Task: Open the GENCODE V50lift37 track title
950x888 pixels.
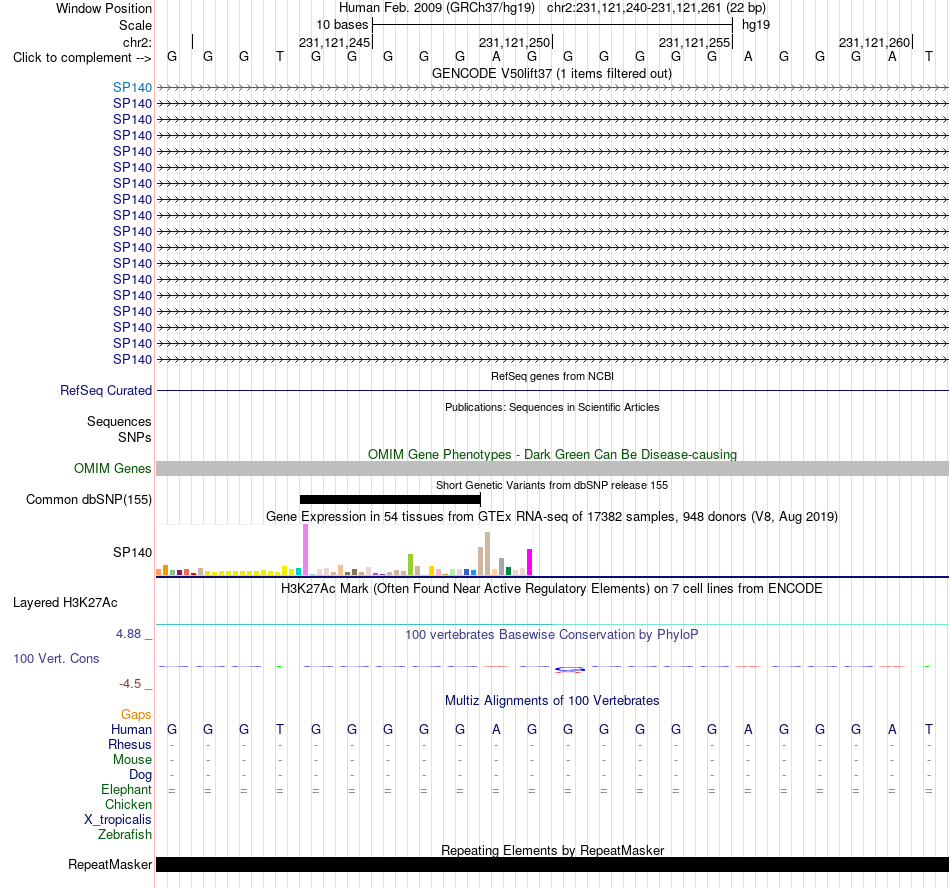Action: coord(552,74)
